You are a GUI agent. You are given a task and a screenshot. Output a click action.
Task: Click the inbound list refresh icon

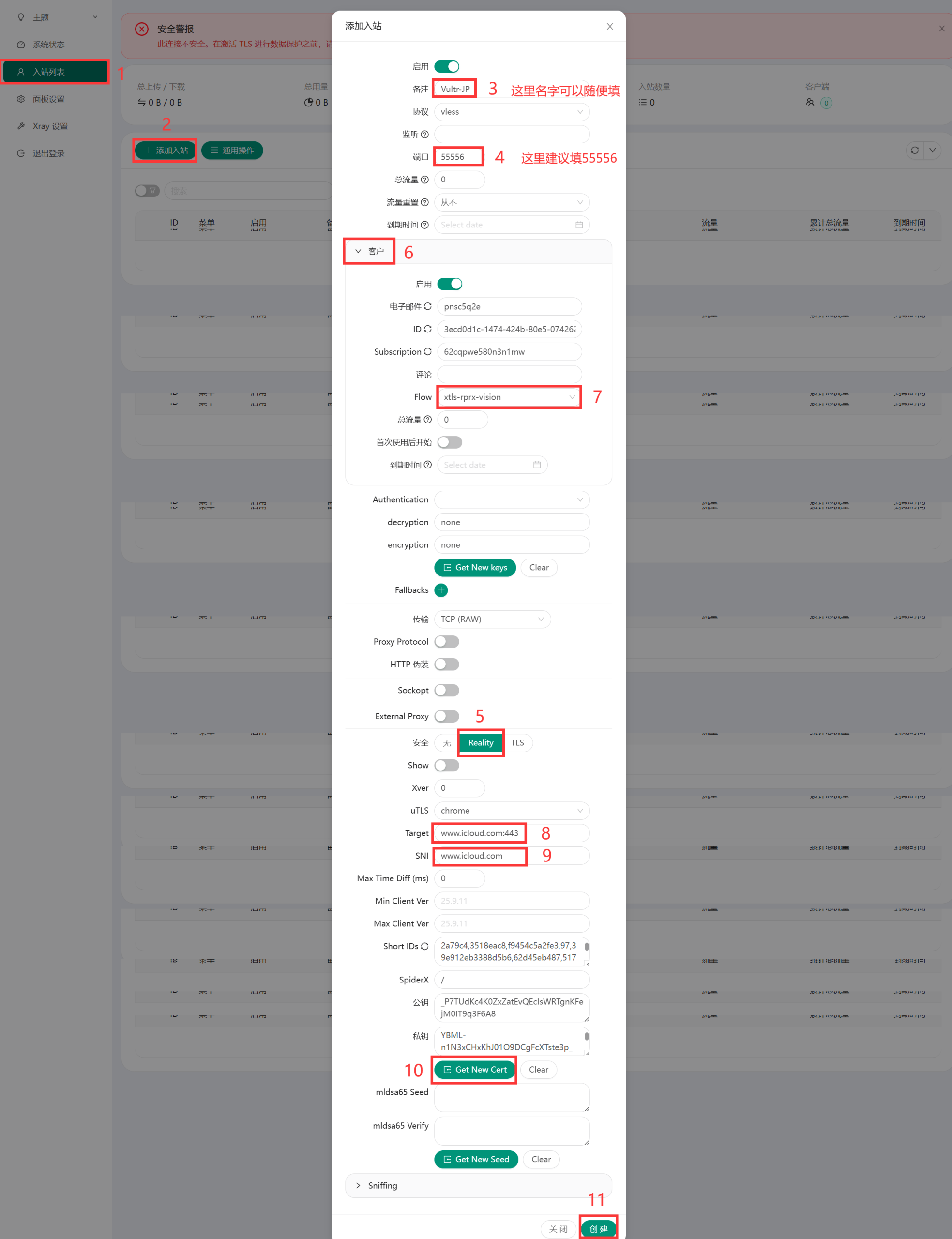click(914, 150)
